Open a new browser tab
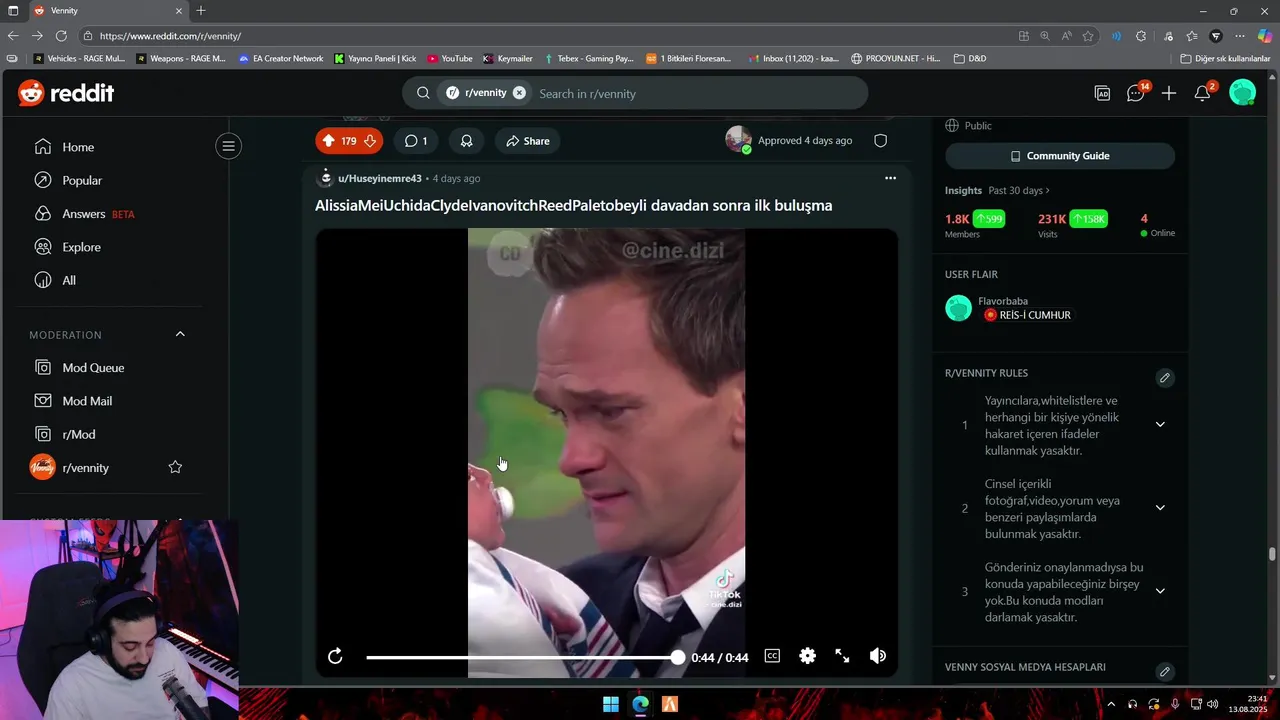 (201, 10)
